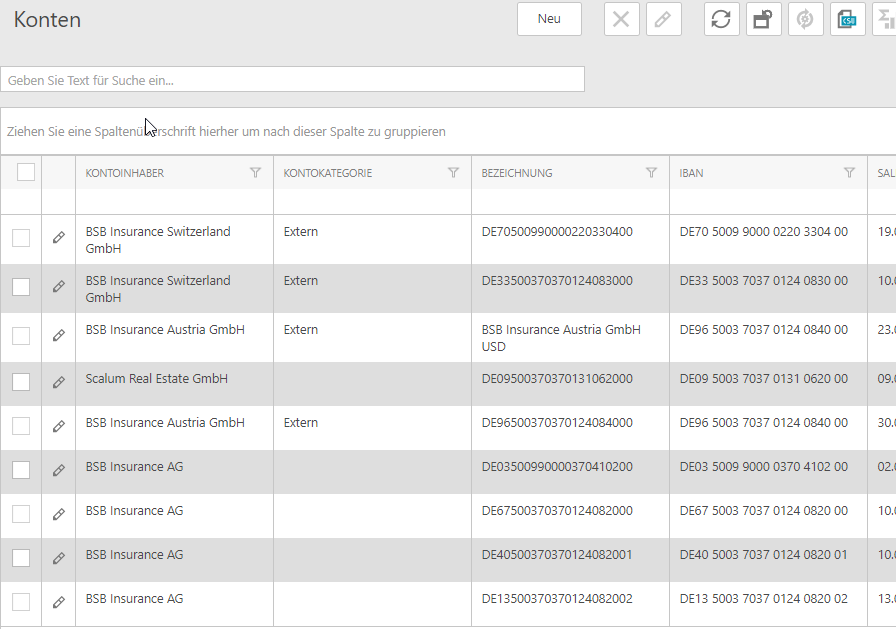Select checkbox for row DE13500370370124082002
Screen dimensions: 896x629
click(x=21, y=602)
